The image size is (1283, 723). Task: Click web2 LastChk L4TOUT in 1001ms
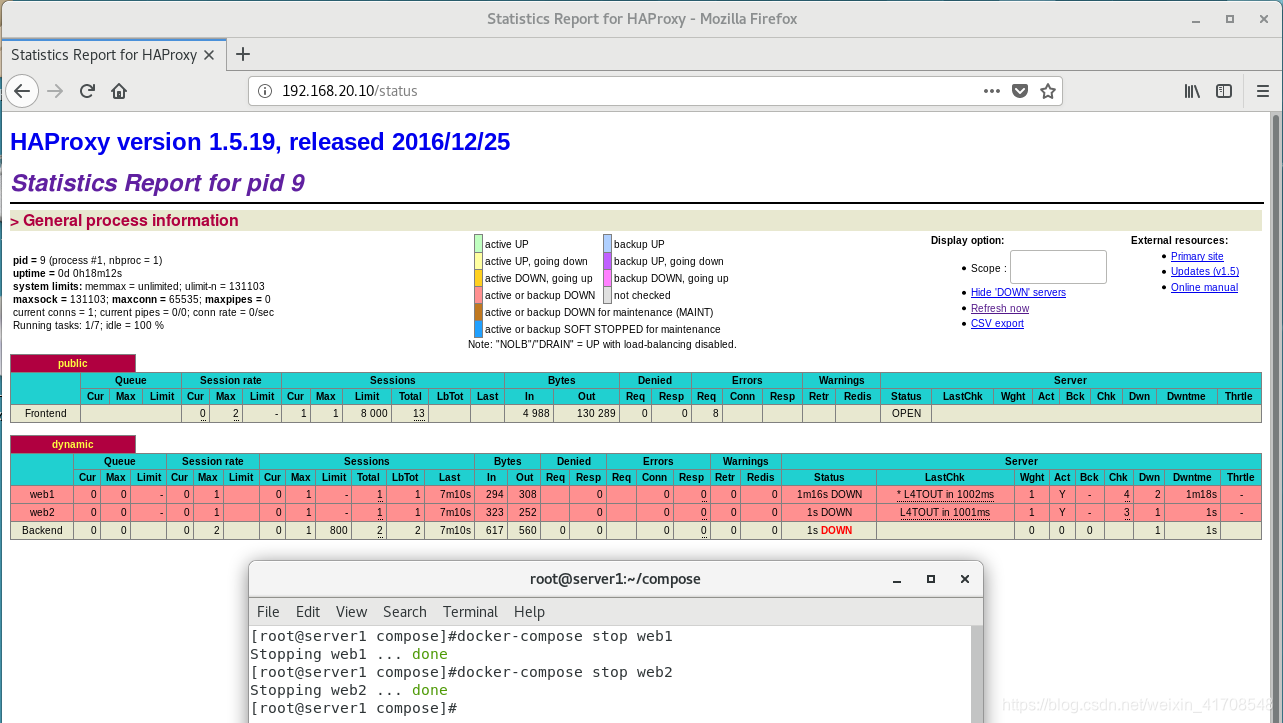(945, 512)
